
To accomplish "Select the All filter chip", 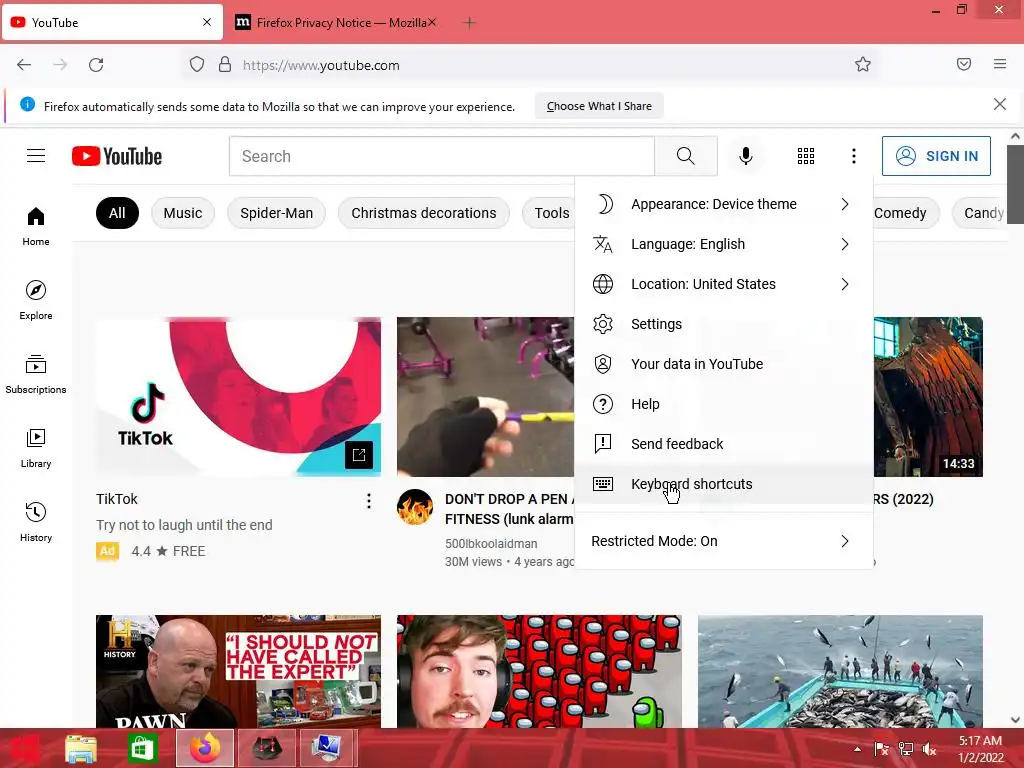I will click(x=117, y=213).
